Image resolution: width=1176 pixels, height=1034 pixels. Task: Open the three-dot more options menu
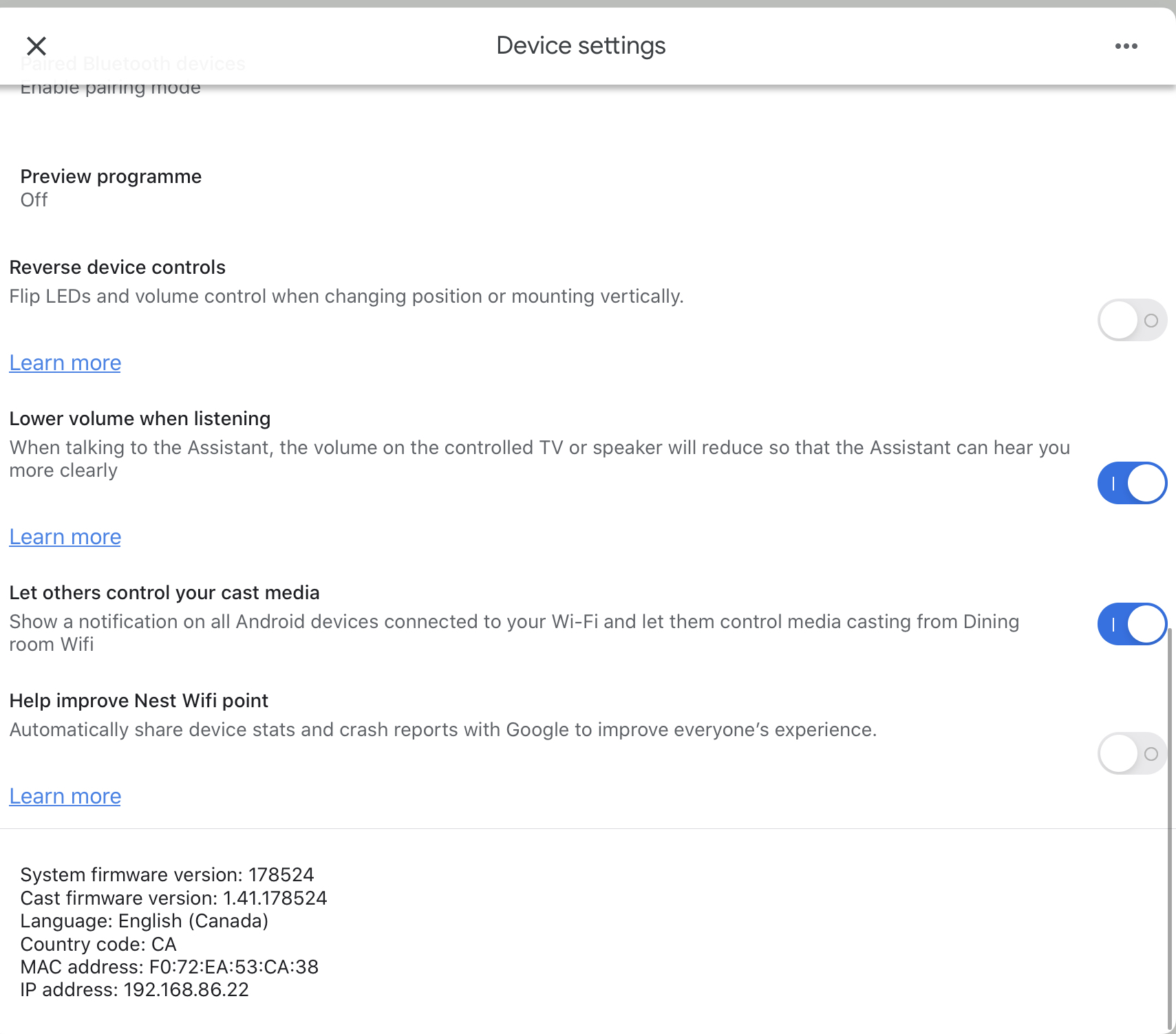(x=1126, y=46)
